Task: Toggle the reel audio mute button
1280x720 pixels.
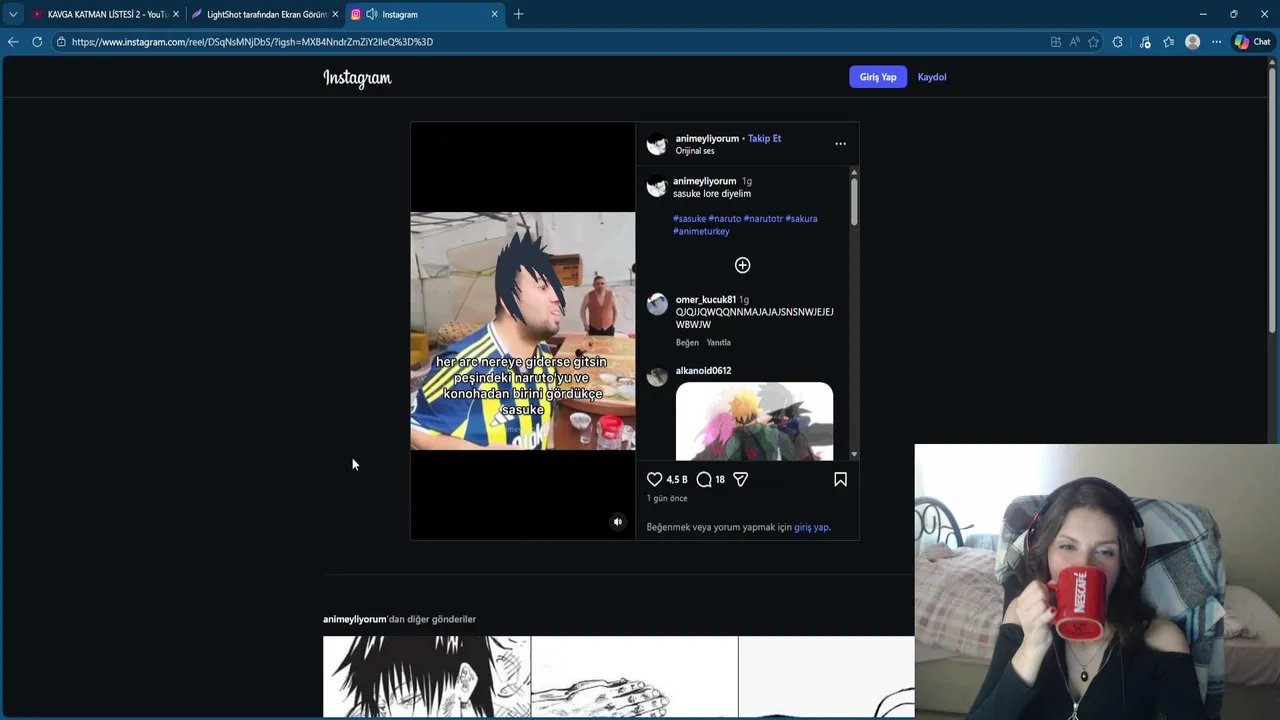Action: click(x=617, y=522)
